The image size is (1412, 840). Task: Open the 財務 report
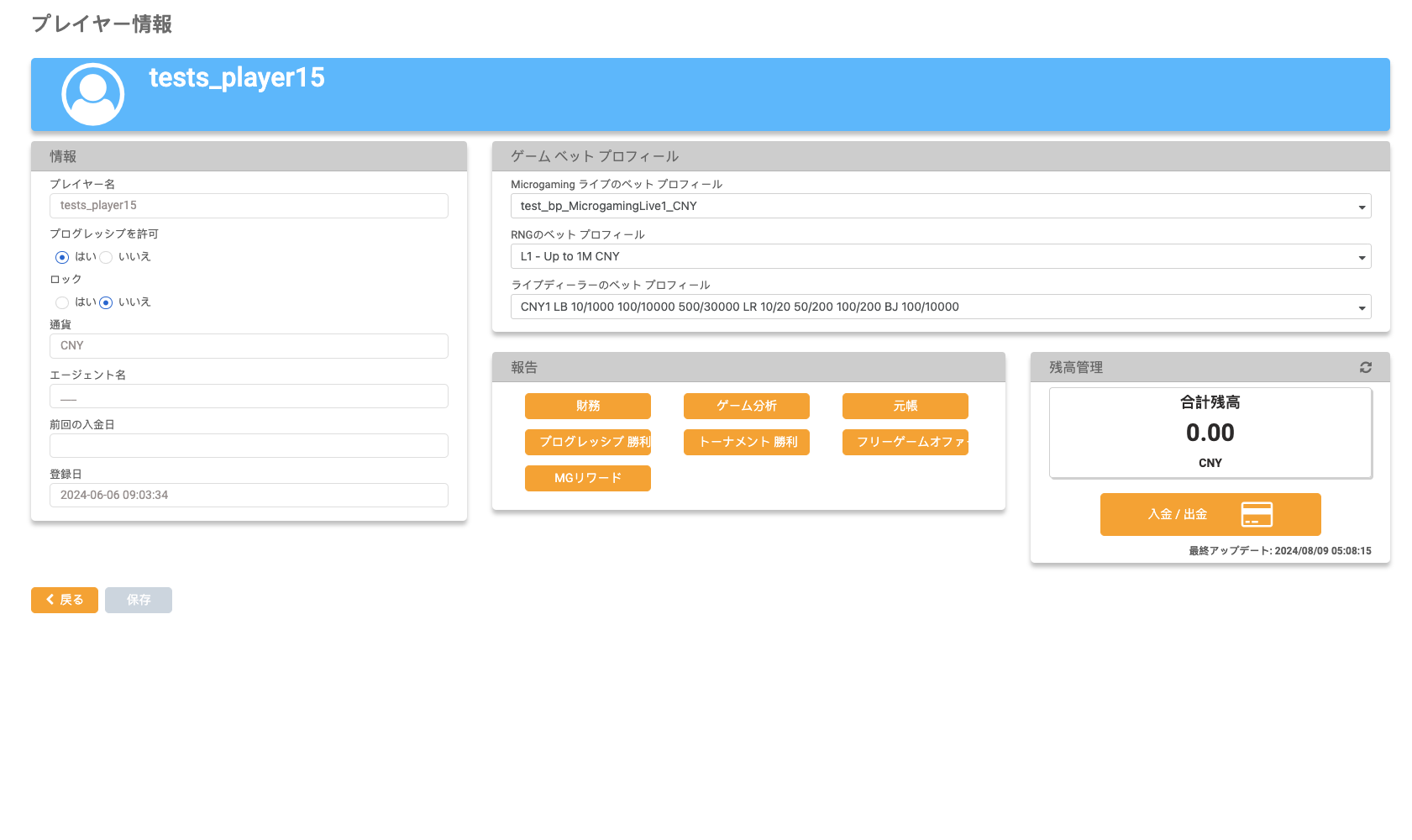pyautogui.click(x=587, y=406)
